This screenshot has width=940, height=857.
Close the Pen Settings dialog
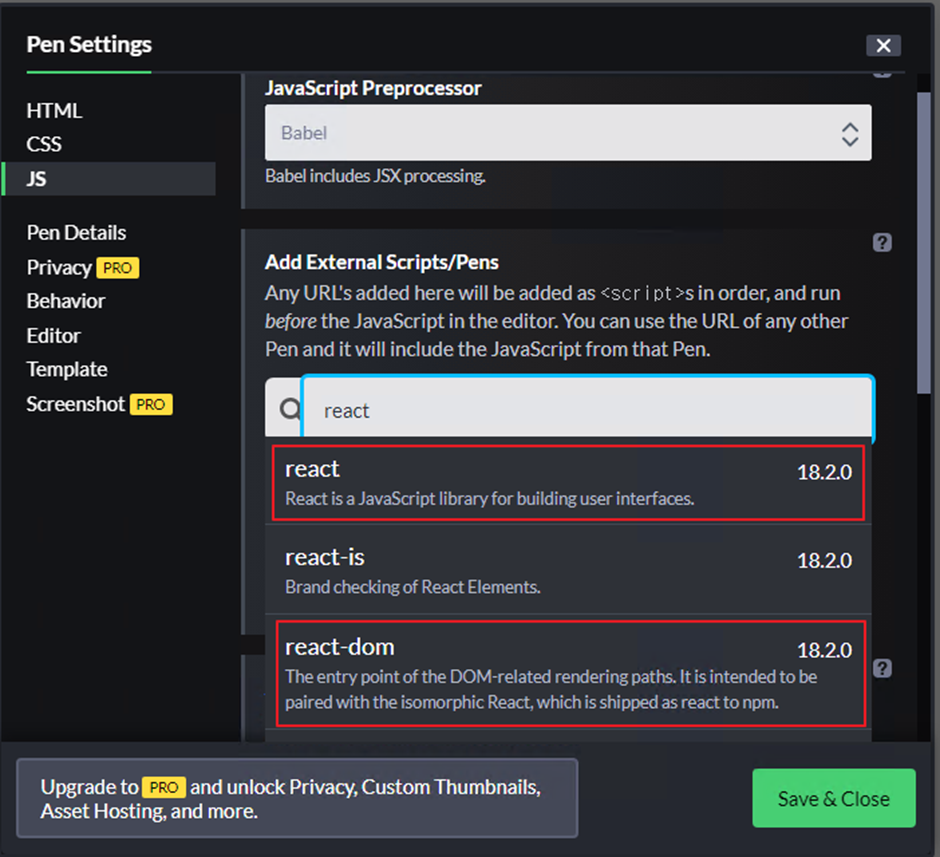883,46
